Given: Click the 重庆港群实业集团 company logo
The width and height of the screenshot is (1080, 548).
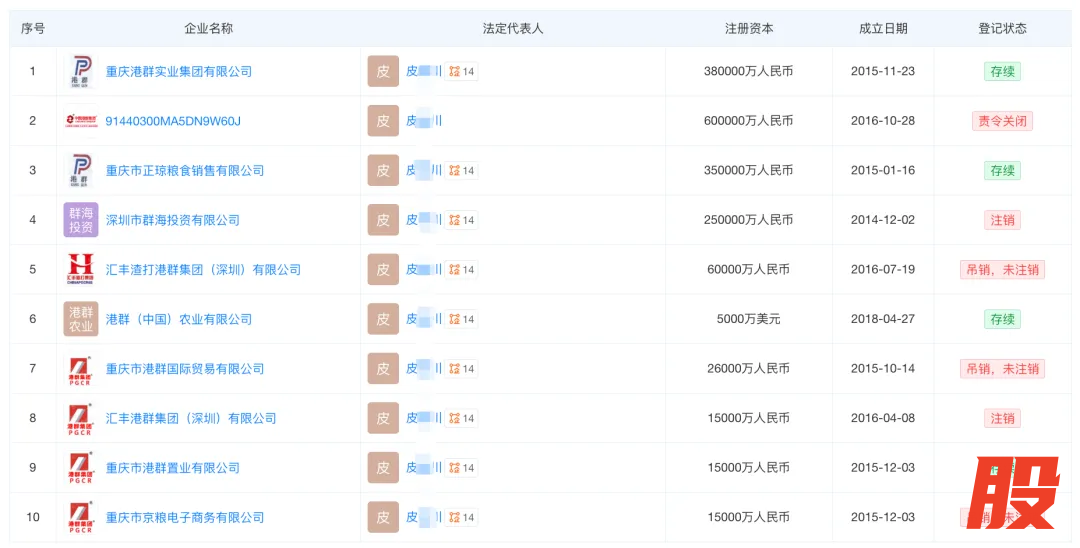Looking at the screenshot, I should pyautogui.click(x=81, y=72).
